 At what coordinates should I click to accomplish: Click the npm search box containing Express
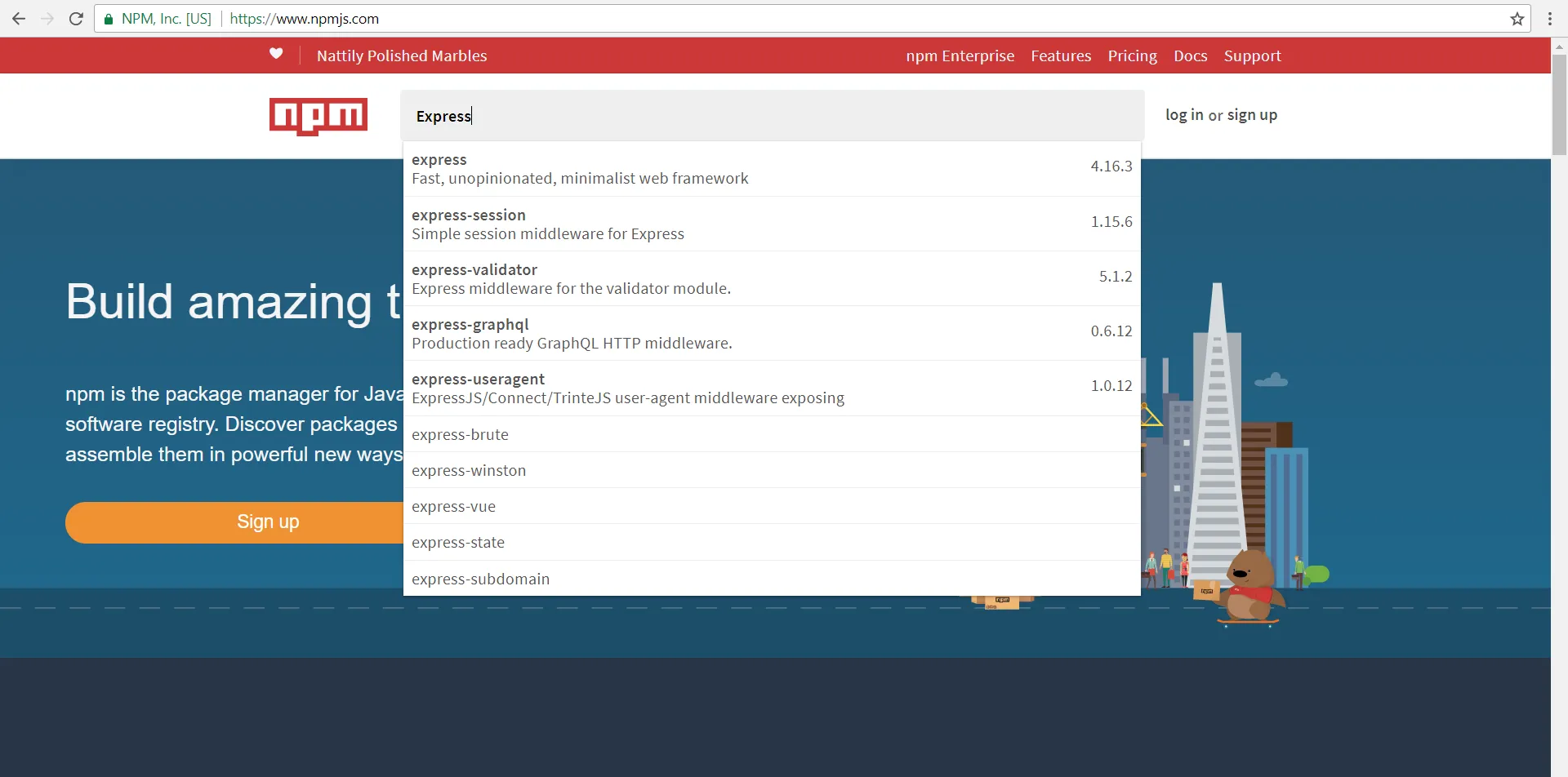click(772, 115)
